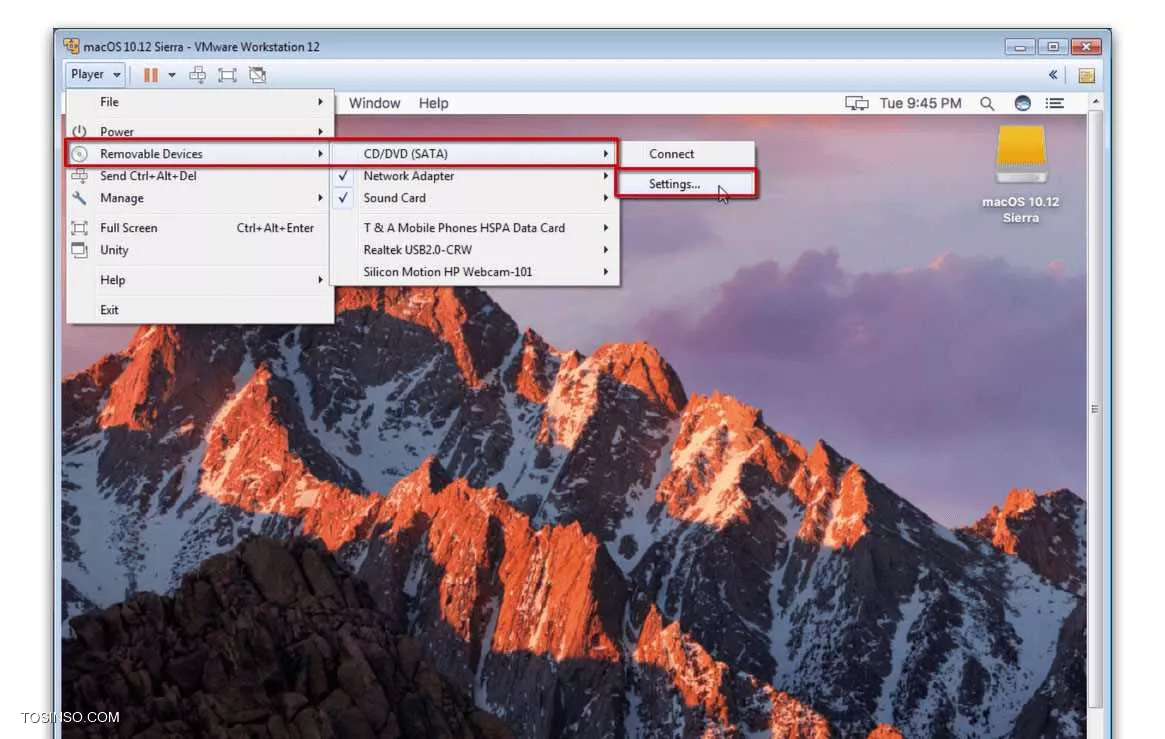Pause the virtual machine
1165x739 pixels.
click(151, 75)
